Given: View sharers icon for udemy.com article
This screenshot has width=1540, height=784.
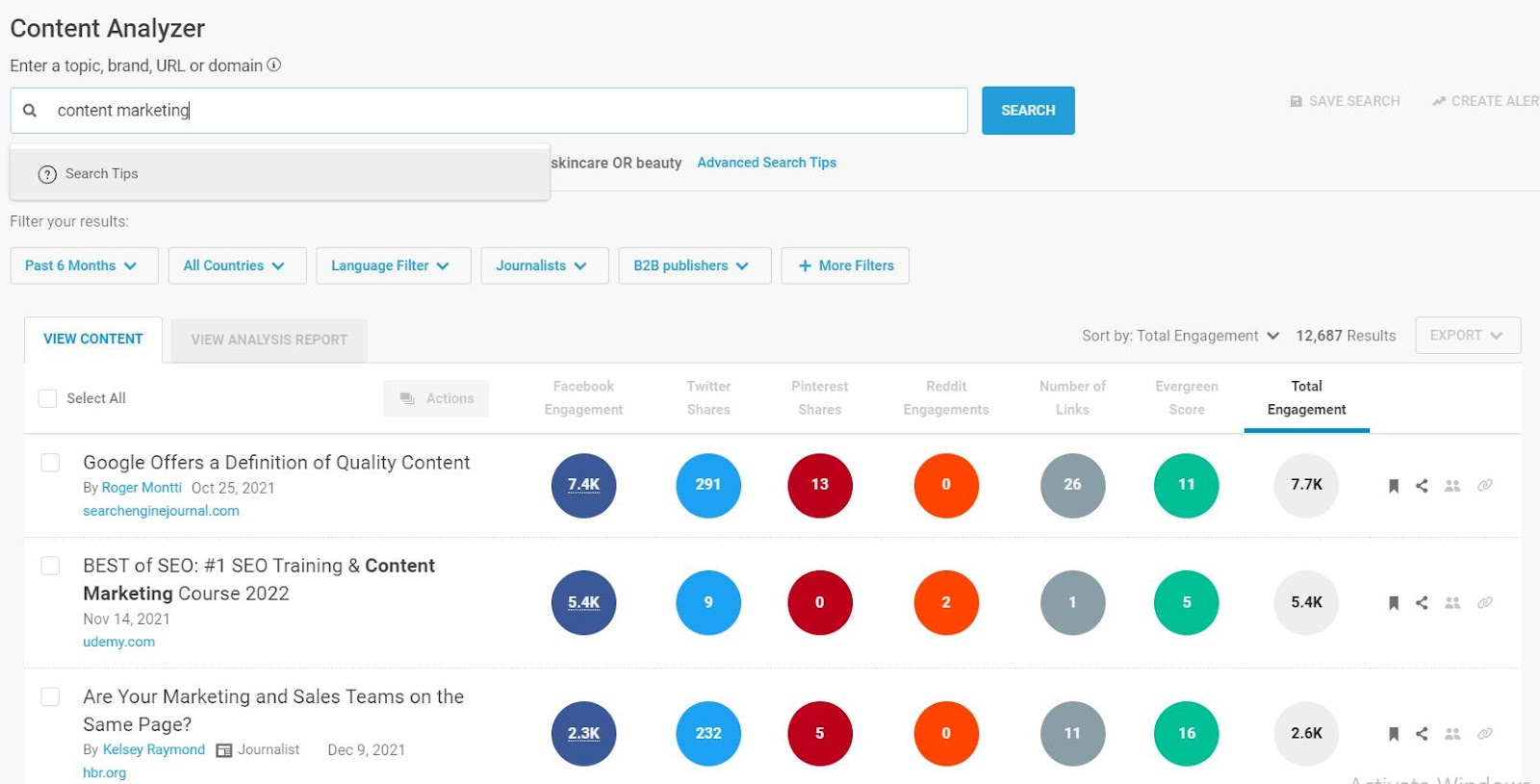Looking at the screenshot, I should [x=1452, y=603].
